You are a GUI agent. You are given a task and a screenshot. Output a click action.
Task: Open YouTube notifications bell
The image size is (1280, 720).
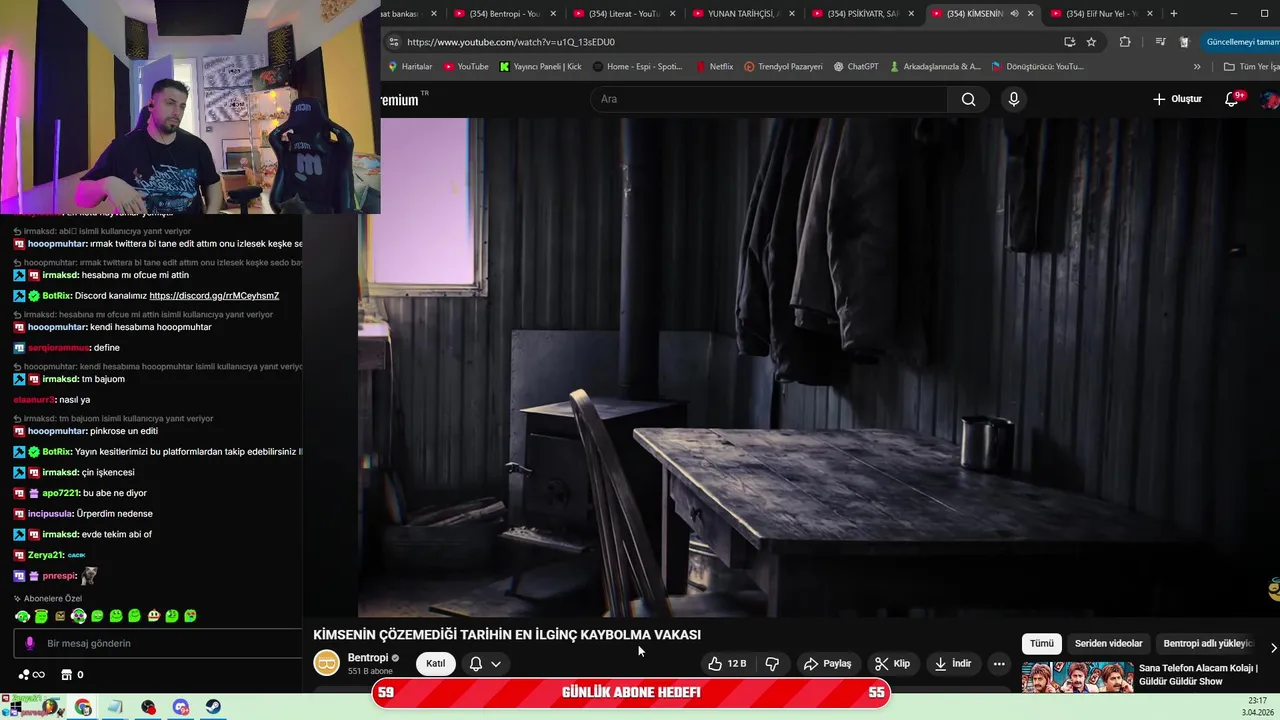click(1232, 99)
